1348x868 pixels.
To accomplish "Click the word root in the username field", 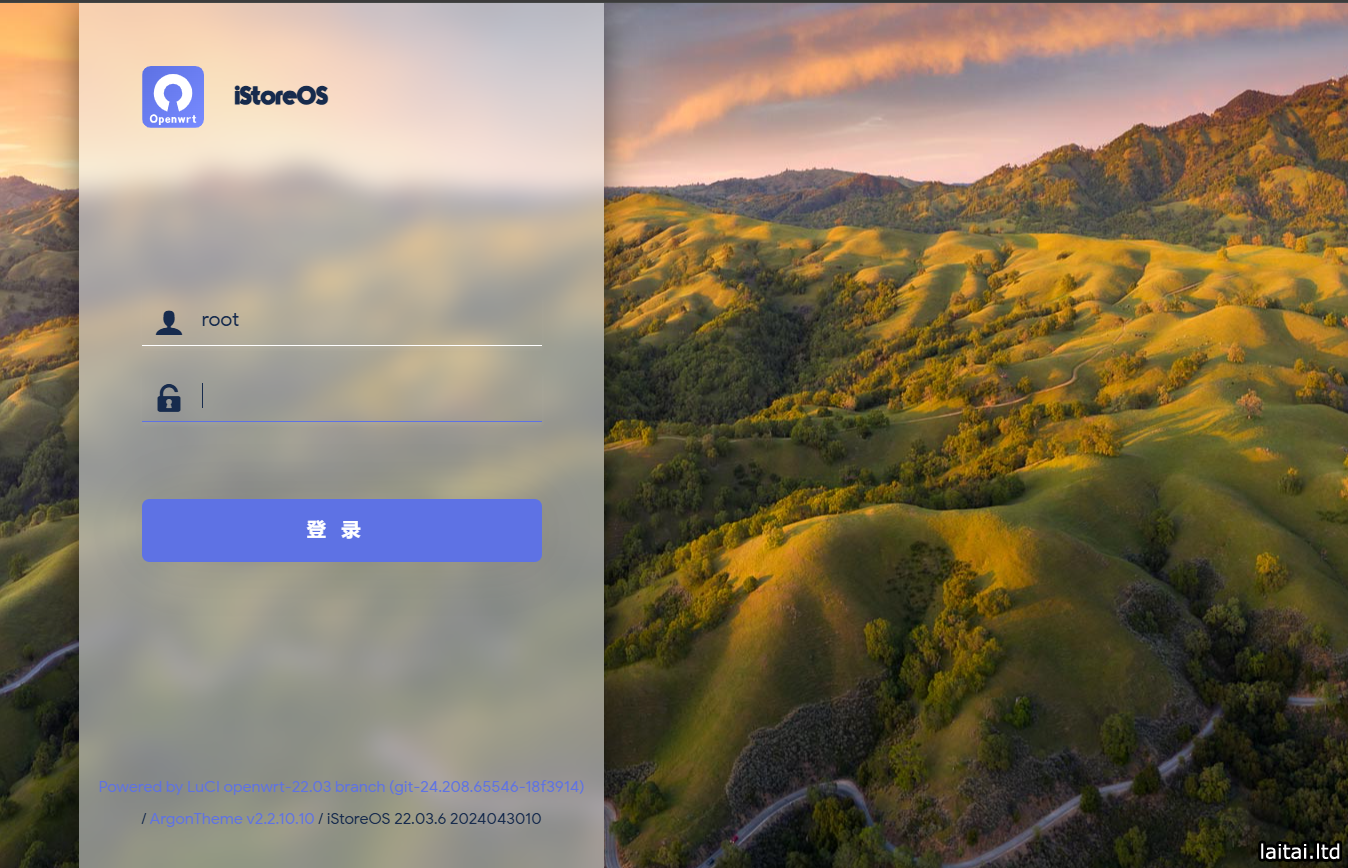I will click(220, 320).
